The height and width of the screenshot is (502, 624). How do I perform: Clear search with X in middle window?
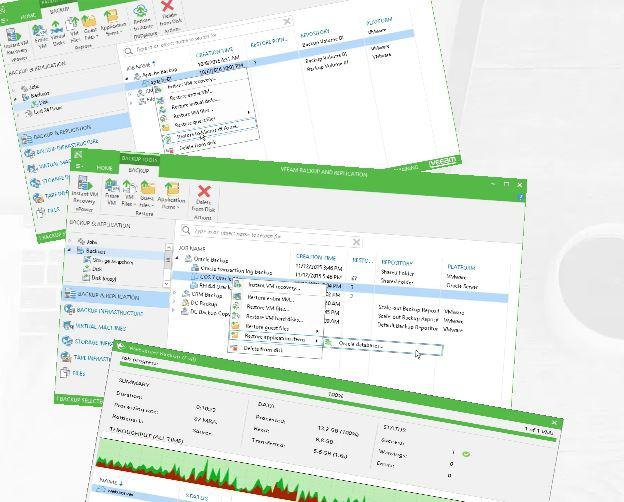click(x=357, y=242)
